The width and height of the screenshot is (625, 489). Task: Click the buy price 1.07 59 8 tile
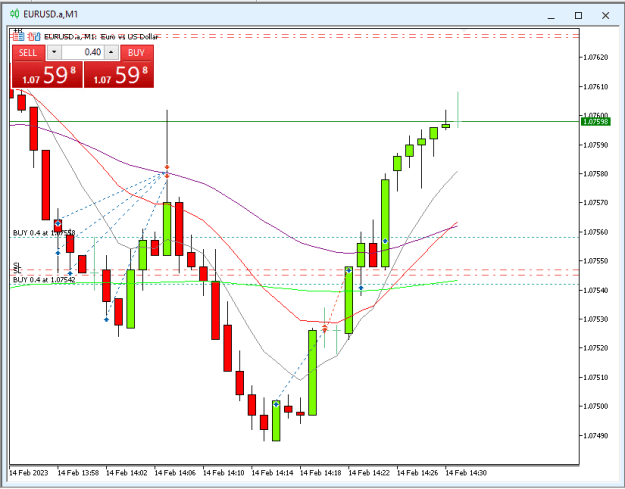click(x=119, y=75)
